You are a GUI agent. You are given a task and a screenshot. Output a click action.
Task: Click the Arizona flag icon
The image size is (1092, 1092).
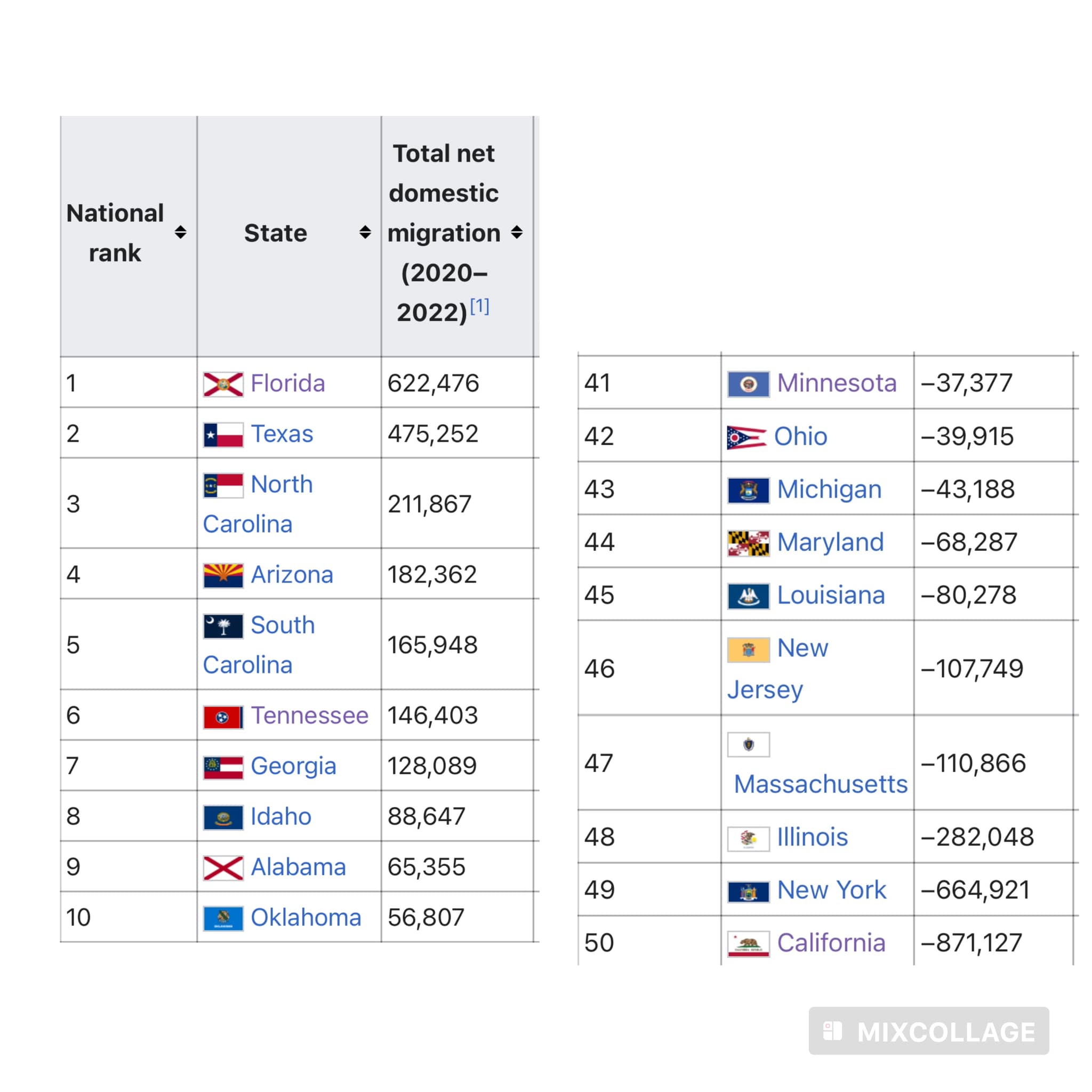(223, 575)
